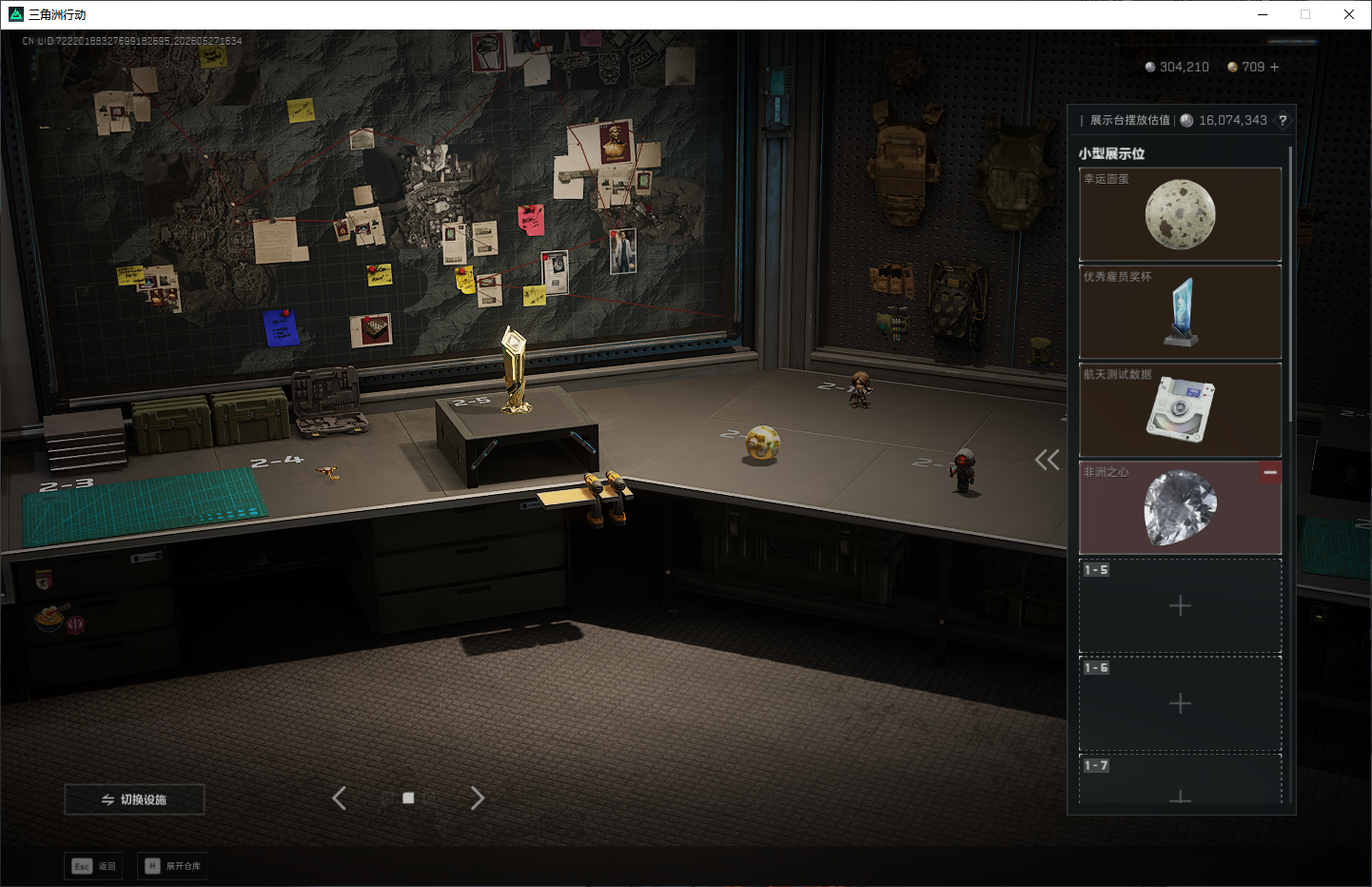Click the coin icon beside 16,074,343

pyautogui.click(x=1186, y=120)
